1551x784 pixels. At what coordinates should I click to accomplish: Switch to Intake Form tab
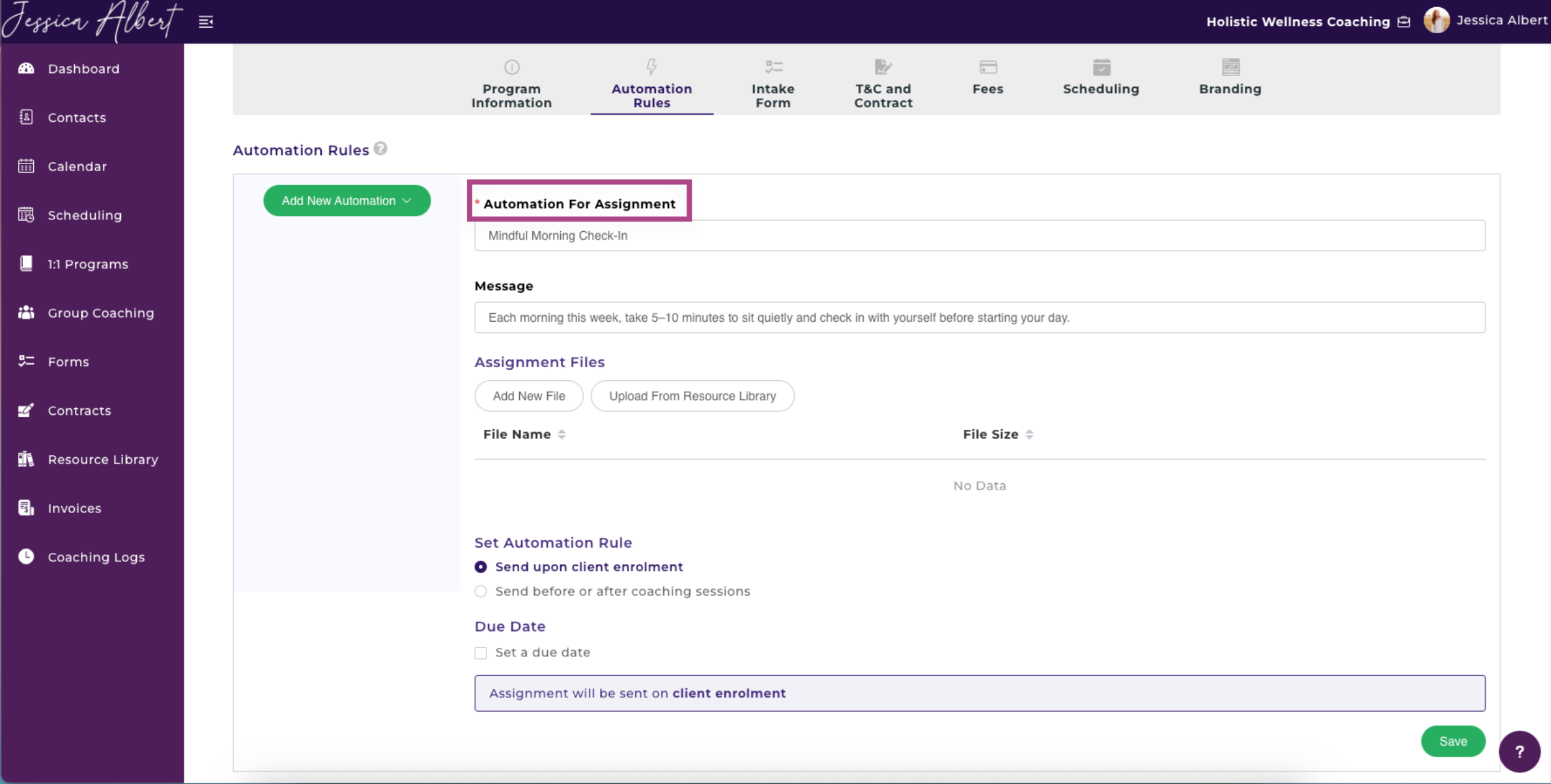pyautogui.click(x=773, y=96)
